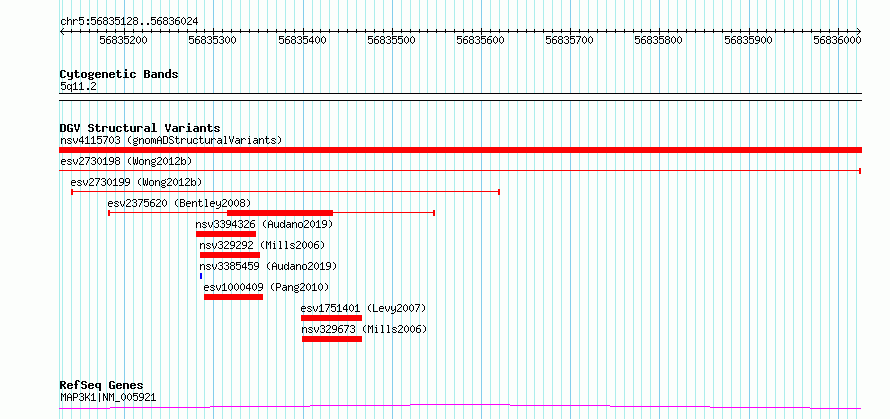Open the RefSeq Genes track heading

pyautogui.click(x=102, y=386)
